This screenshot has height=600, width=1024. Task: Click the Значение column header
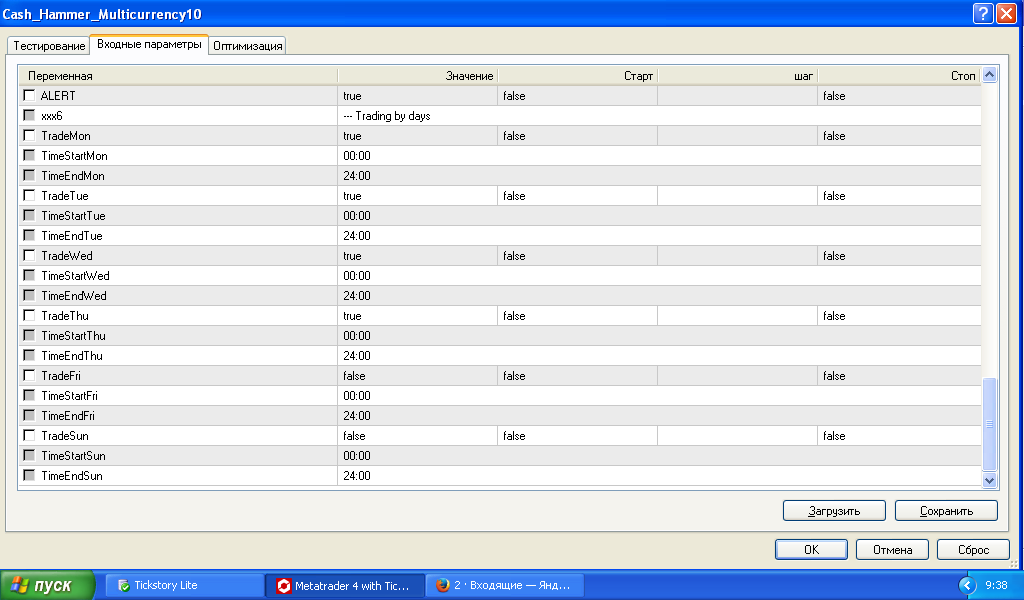coord(417,76)
